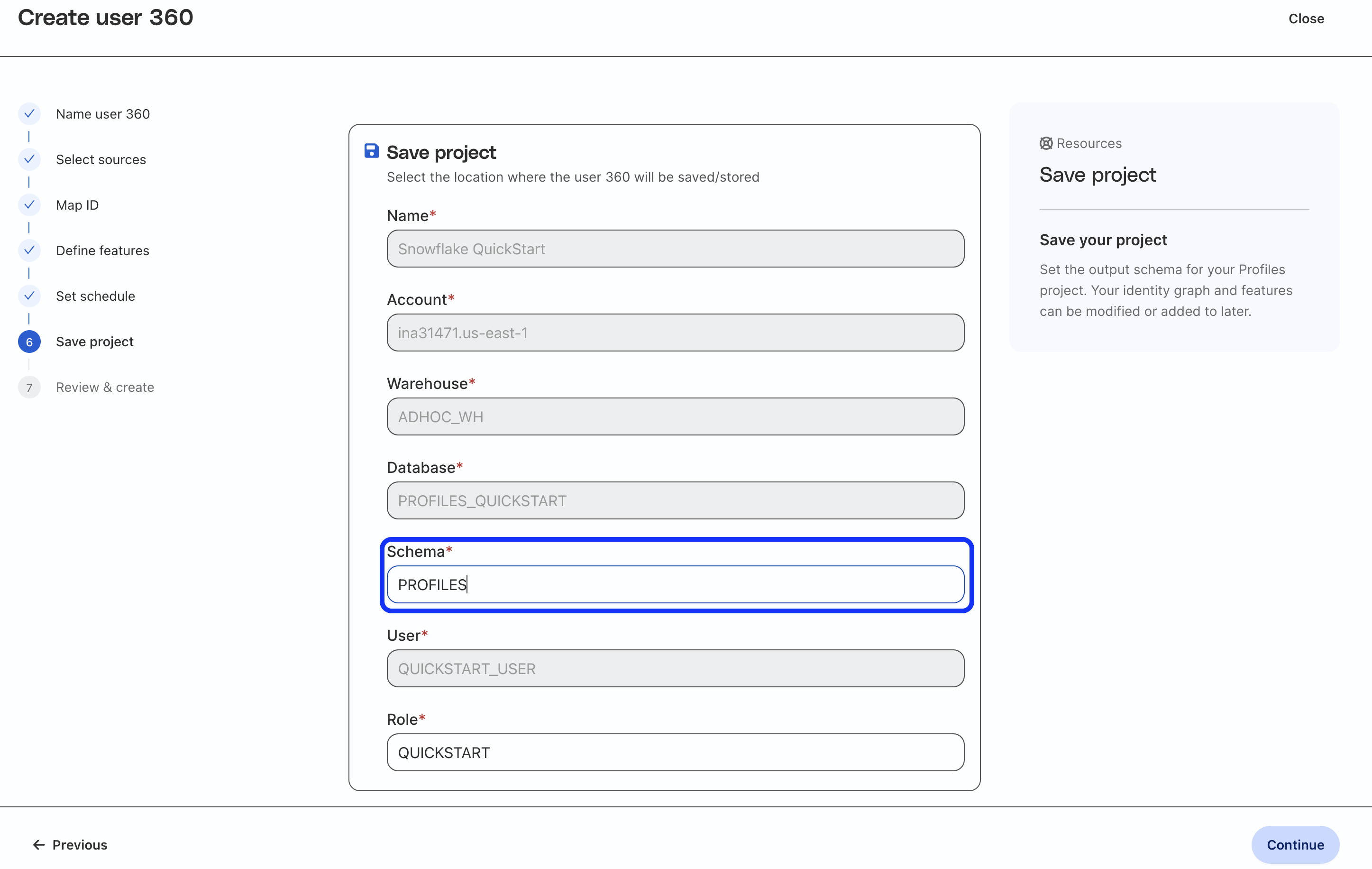Click the Warehouse field showing ADHOC_WH
The height and width of the screenshot is (869, 1372).
(675, 417)
